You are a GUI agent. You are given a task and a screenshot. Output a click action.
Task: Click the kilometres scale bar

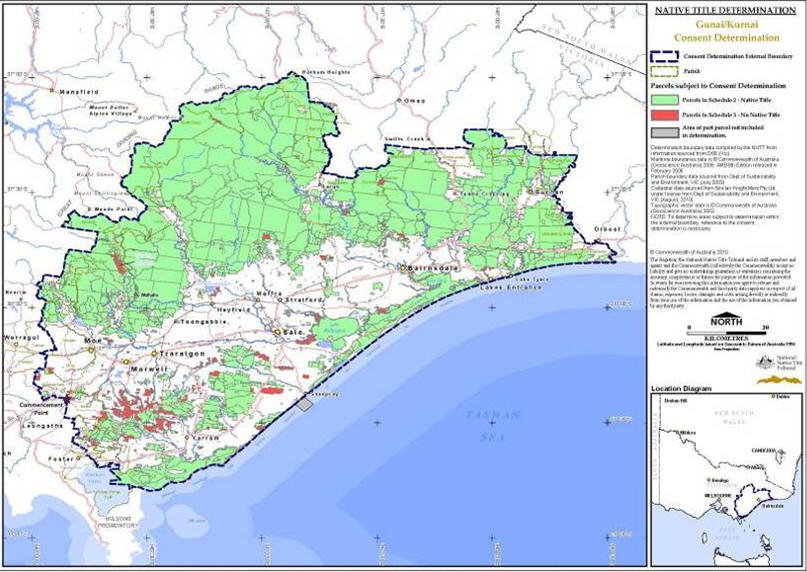tap(726, 333)
